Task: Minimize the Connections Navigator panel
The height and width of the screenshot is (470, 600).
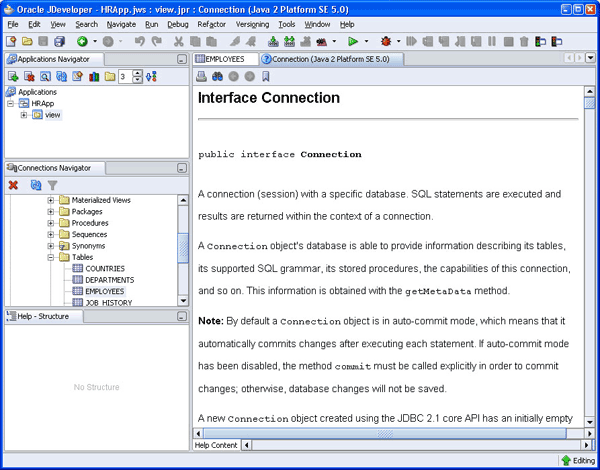Action: (x=182, y=168)
